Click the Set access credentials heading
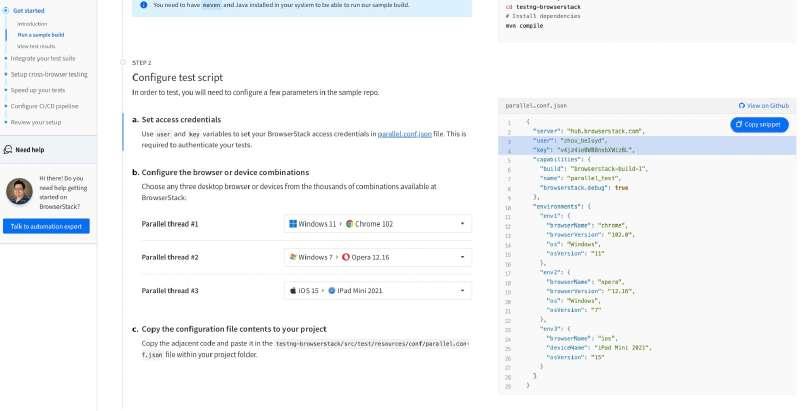This screenshot has width=802, height=411. tap(181, 119)
